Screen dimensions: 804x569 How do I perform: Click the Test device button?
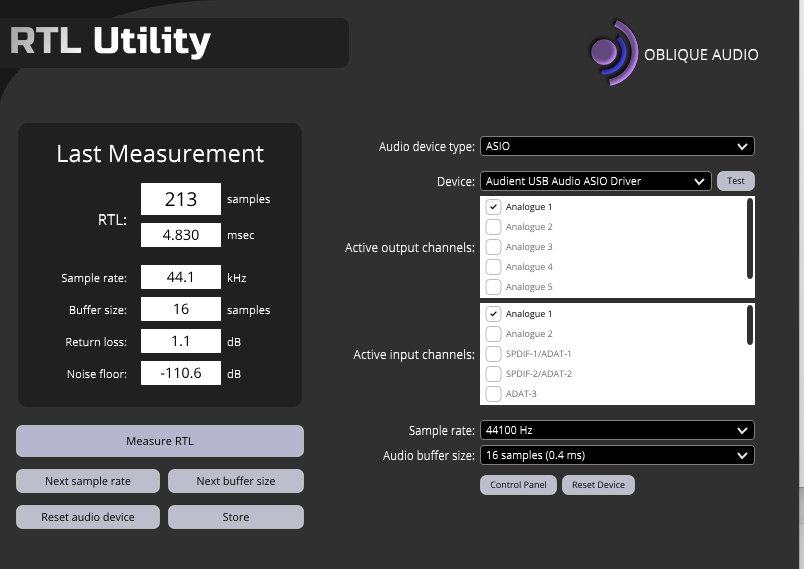(x=735, y=181)
